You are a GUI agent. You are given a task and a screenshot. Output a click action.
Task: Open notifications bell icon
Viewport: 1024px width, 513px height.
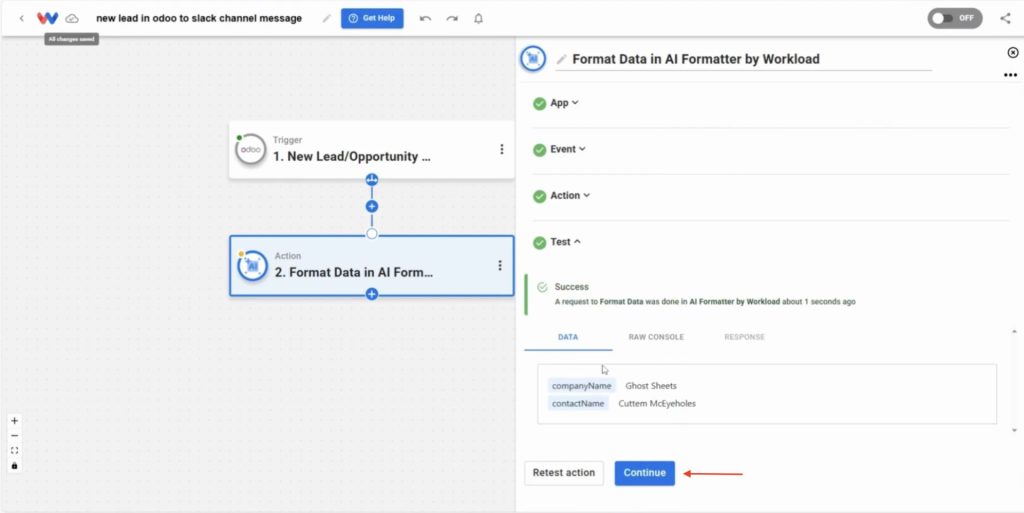coord(478,18)
